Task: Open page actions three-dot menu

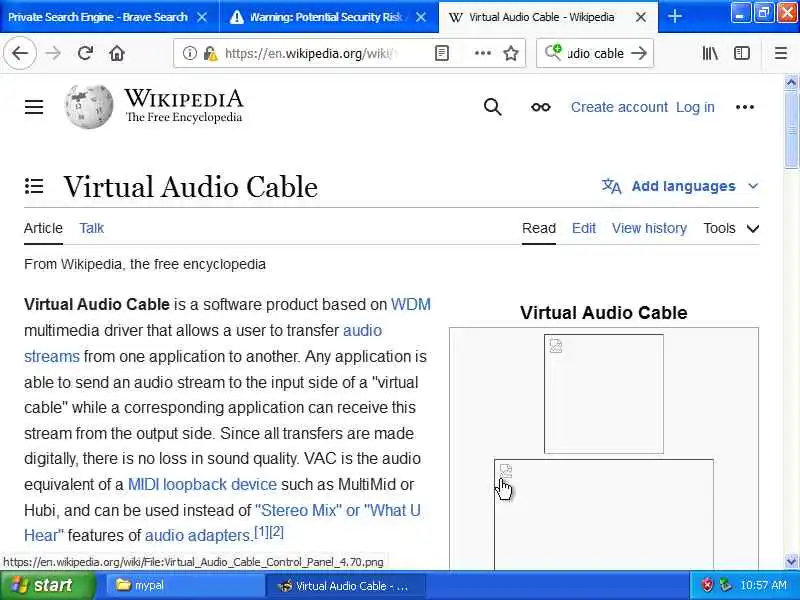Action: click(x=483, y=53)
